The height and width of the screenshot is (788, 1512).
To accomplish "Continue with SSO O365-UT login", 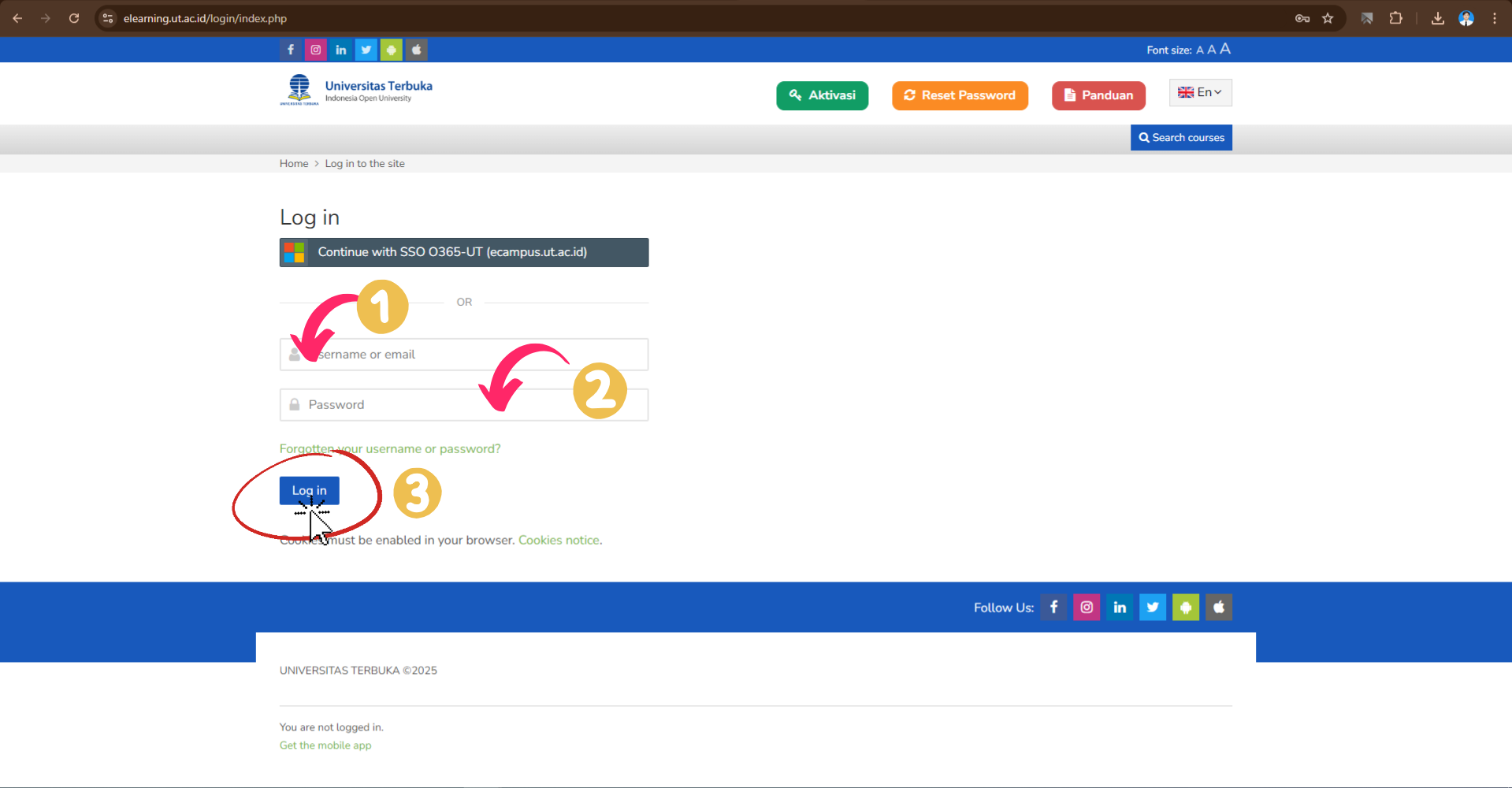I will coord(464,252).
